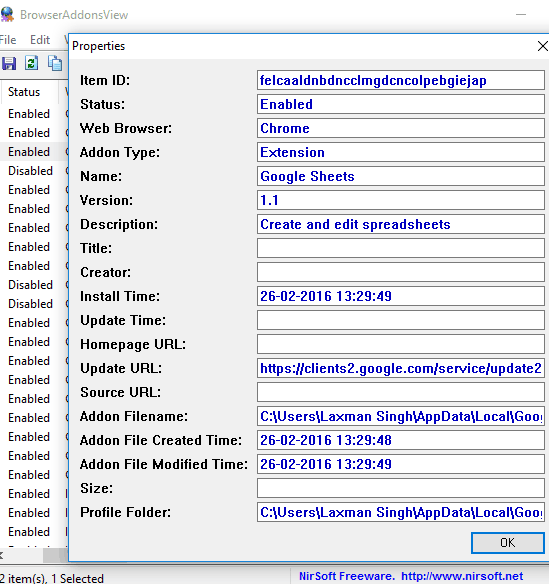
Task: Open the Edit menu
Action: point(40,40)
